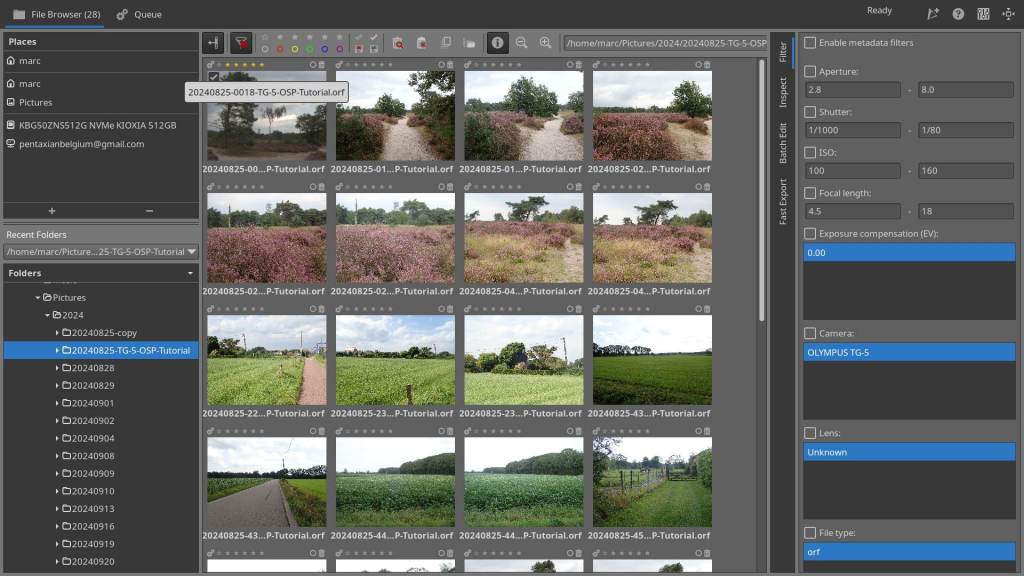Tick the Aperture filter checkbox
1024x576 pixels.
point(810,71)
